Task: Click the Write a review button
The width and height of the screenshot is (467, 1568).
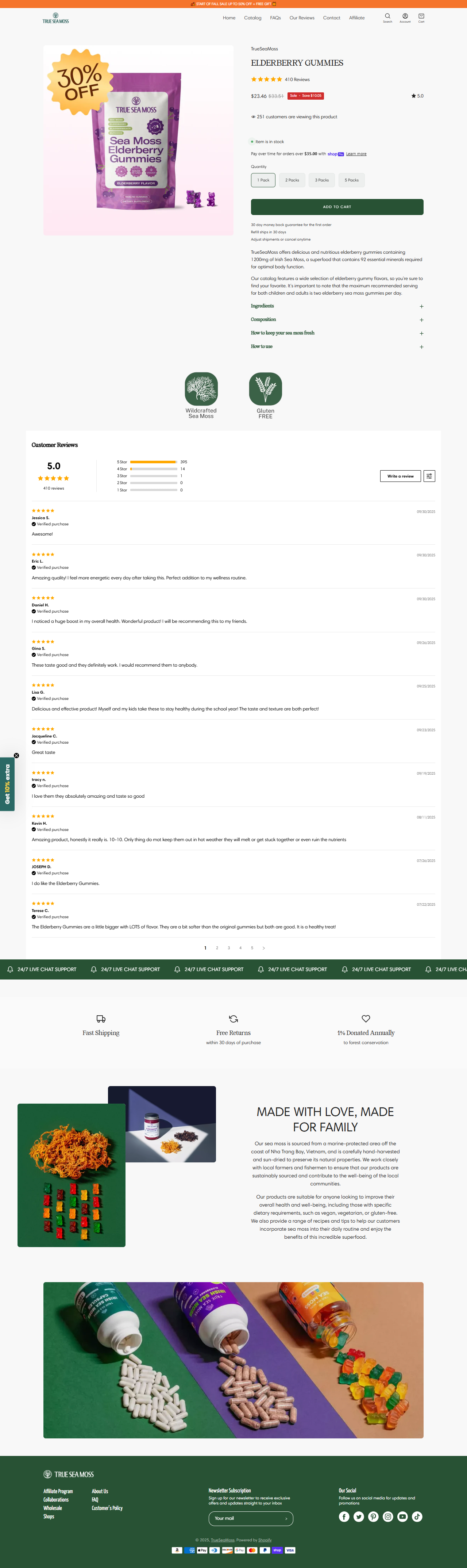Action: [401, 476]
